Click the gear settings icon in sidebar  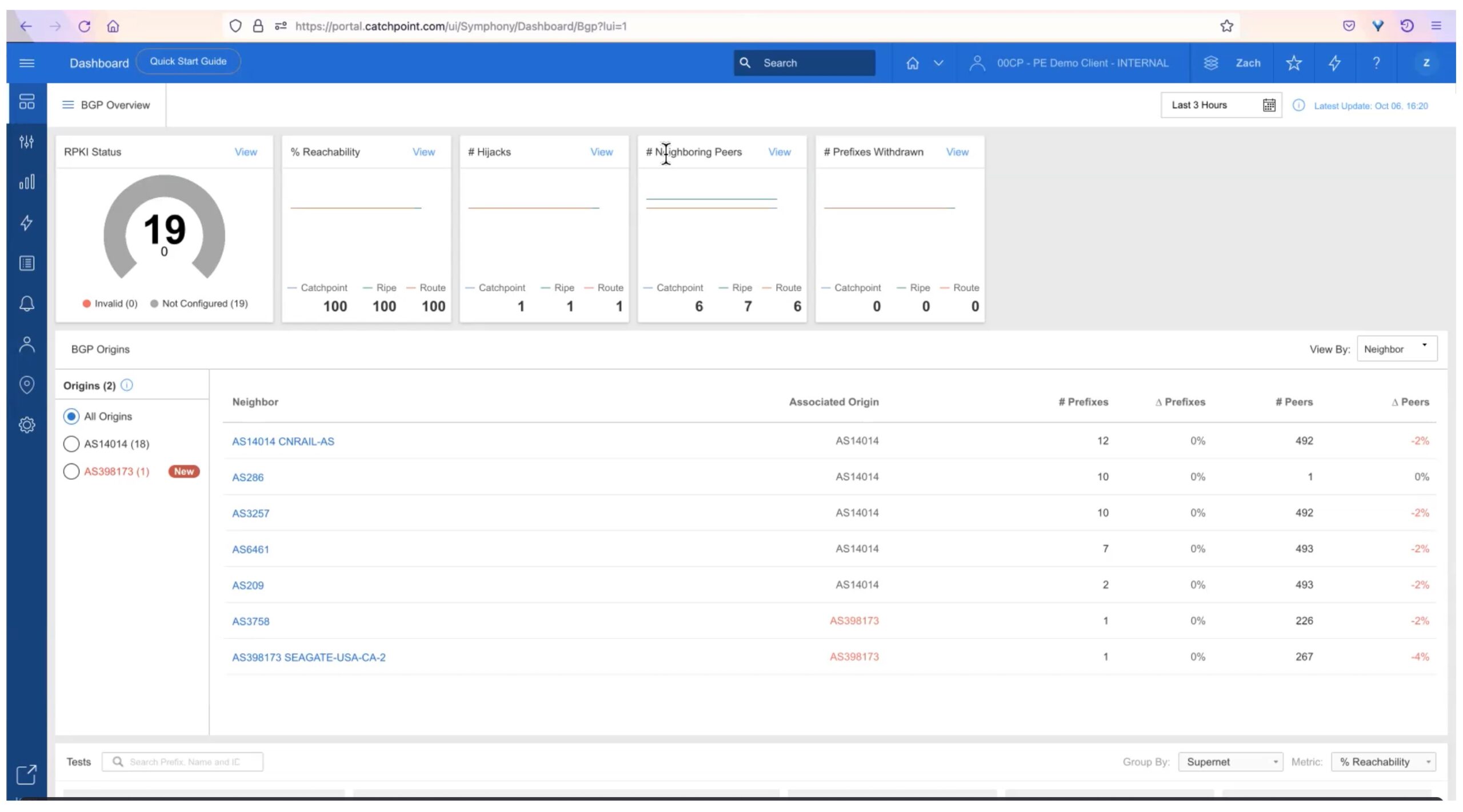pyautogui.click(x=27, y=425)
